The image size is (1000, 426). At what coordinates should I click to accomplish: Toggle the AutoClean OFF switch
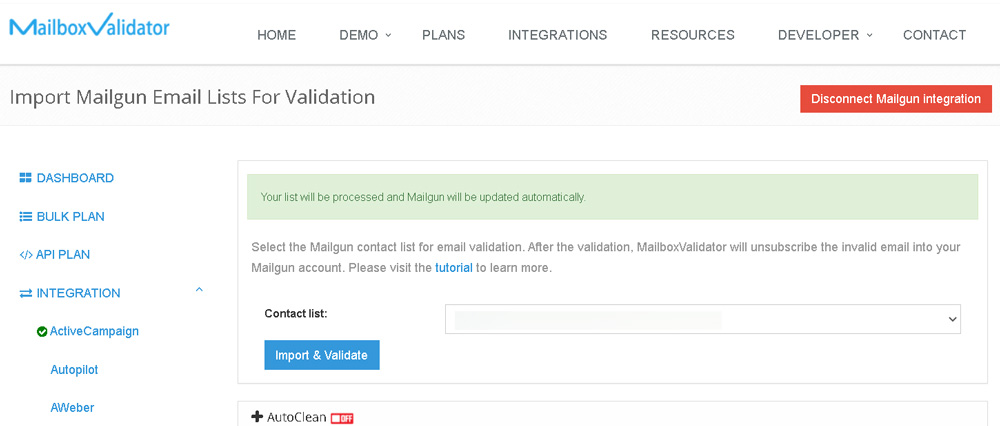click(342, 418)
